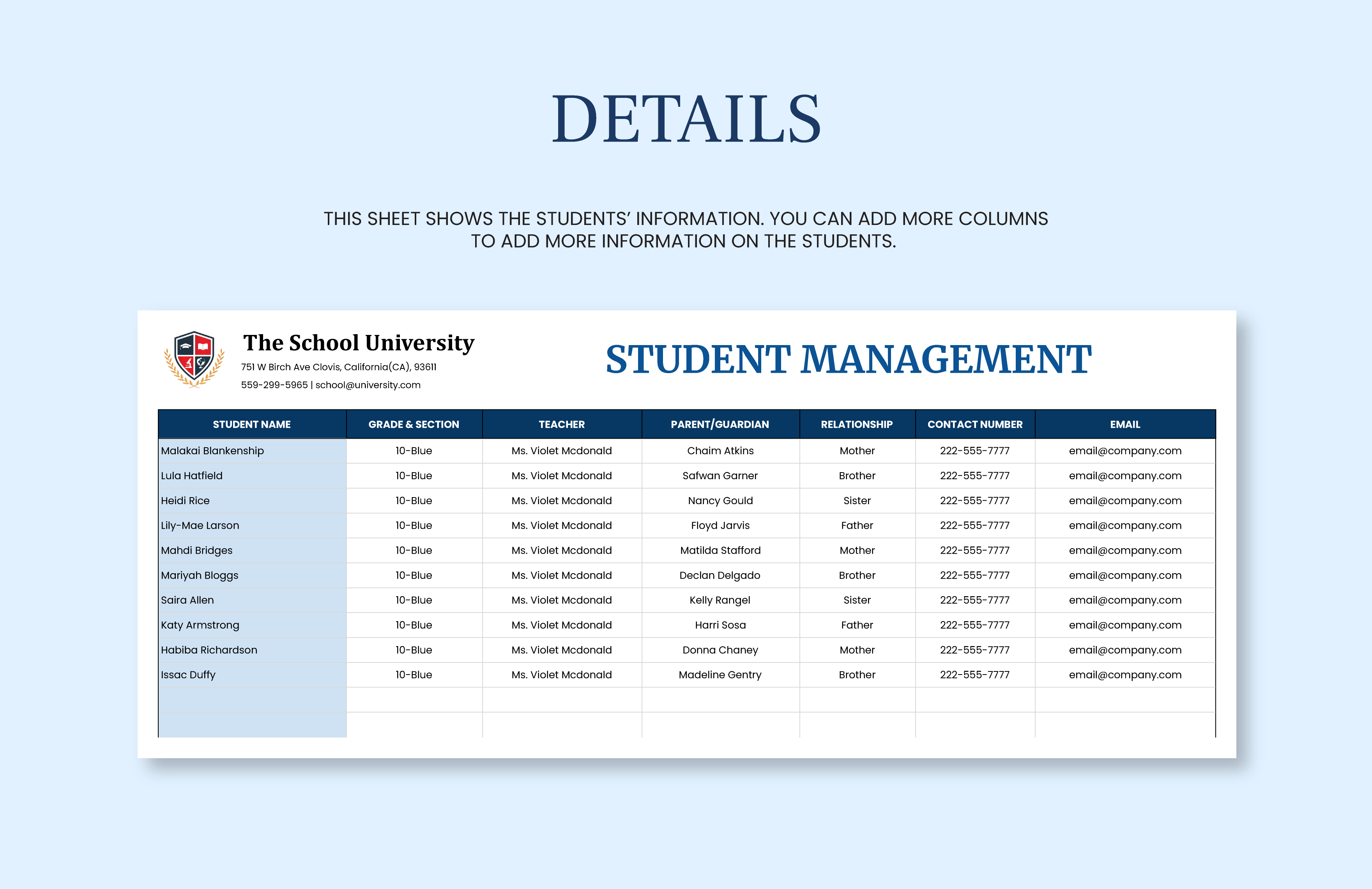Select the RELATIONSHIP column header
The height and width of the screenshot is (889, 1372).
(x=857, y=424)
